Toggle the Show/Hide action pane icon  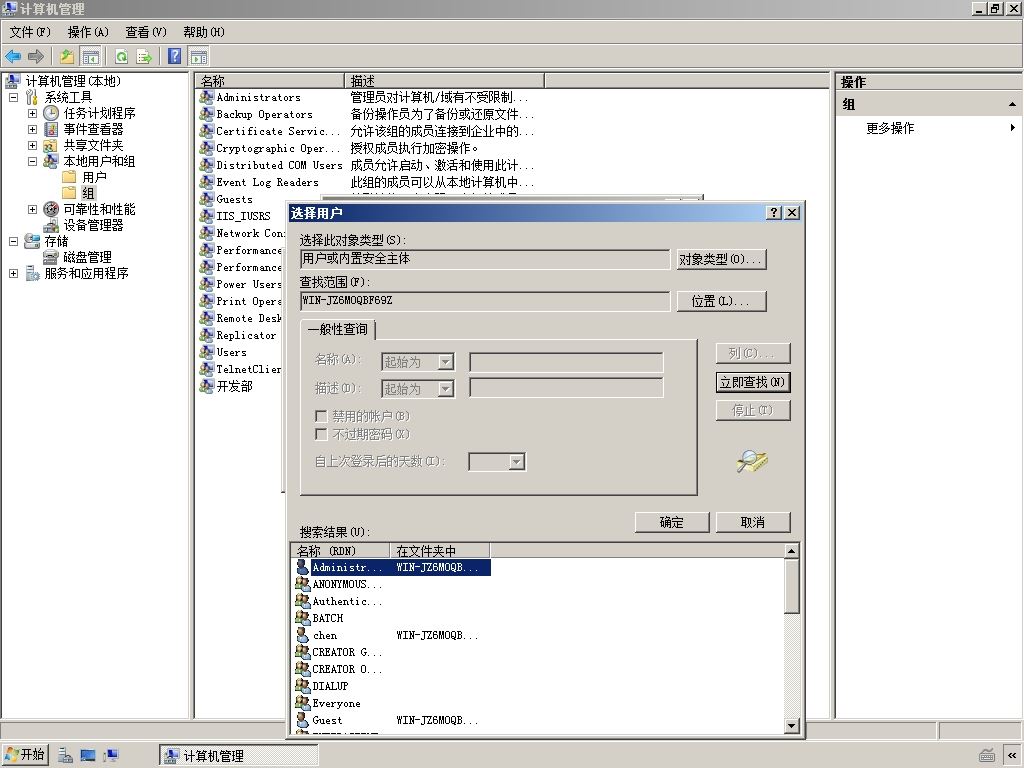199,57
